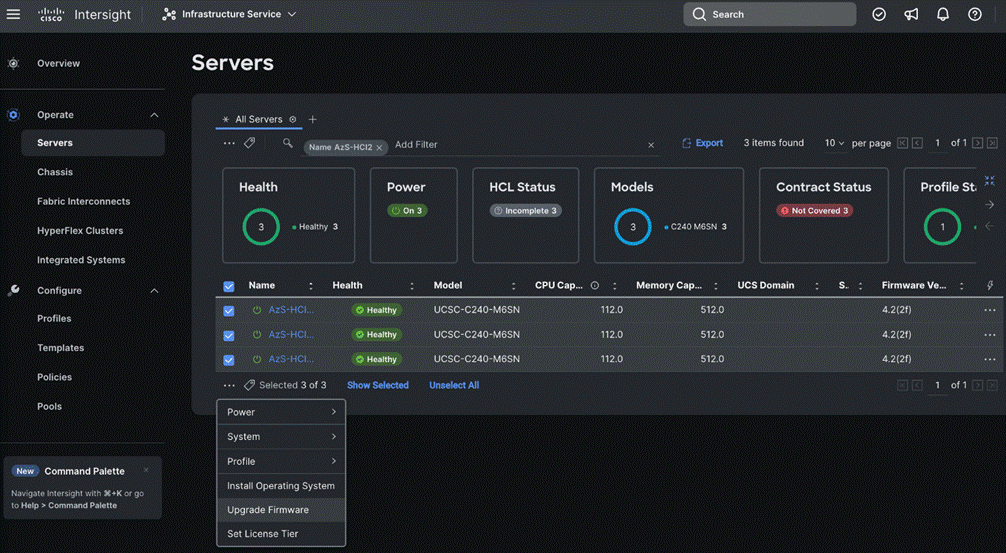1006x553 pixels.
Task: Uncheck the second AzS-HCI server row
Action: pyautogui.click(x=228, y=336)
